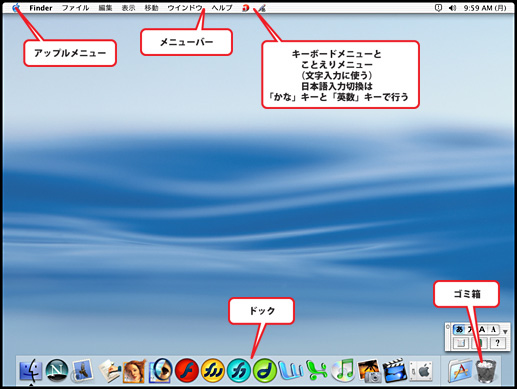Viewport: 517px width, 389px height.
Task: Launch iPhoto camera icon in Dock
Action: tap(369, 370)
